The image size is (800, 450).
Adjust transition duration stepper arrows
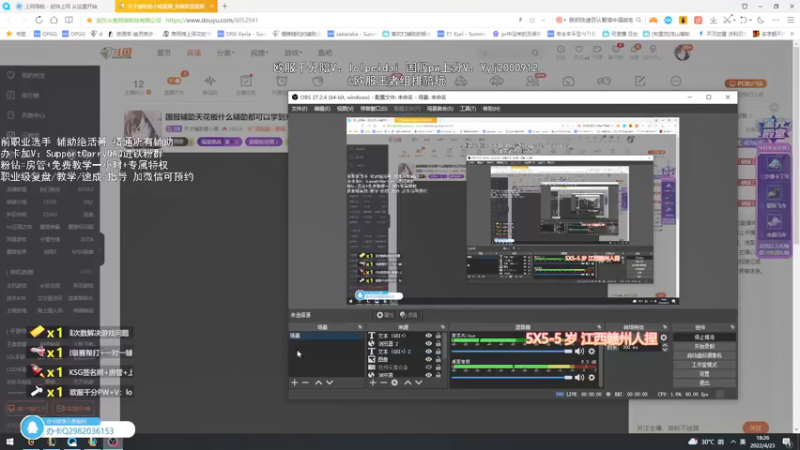(x=665, y=347)
